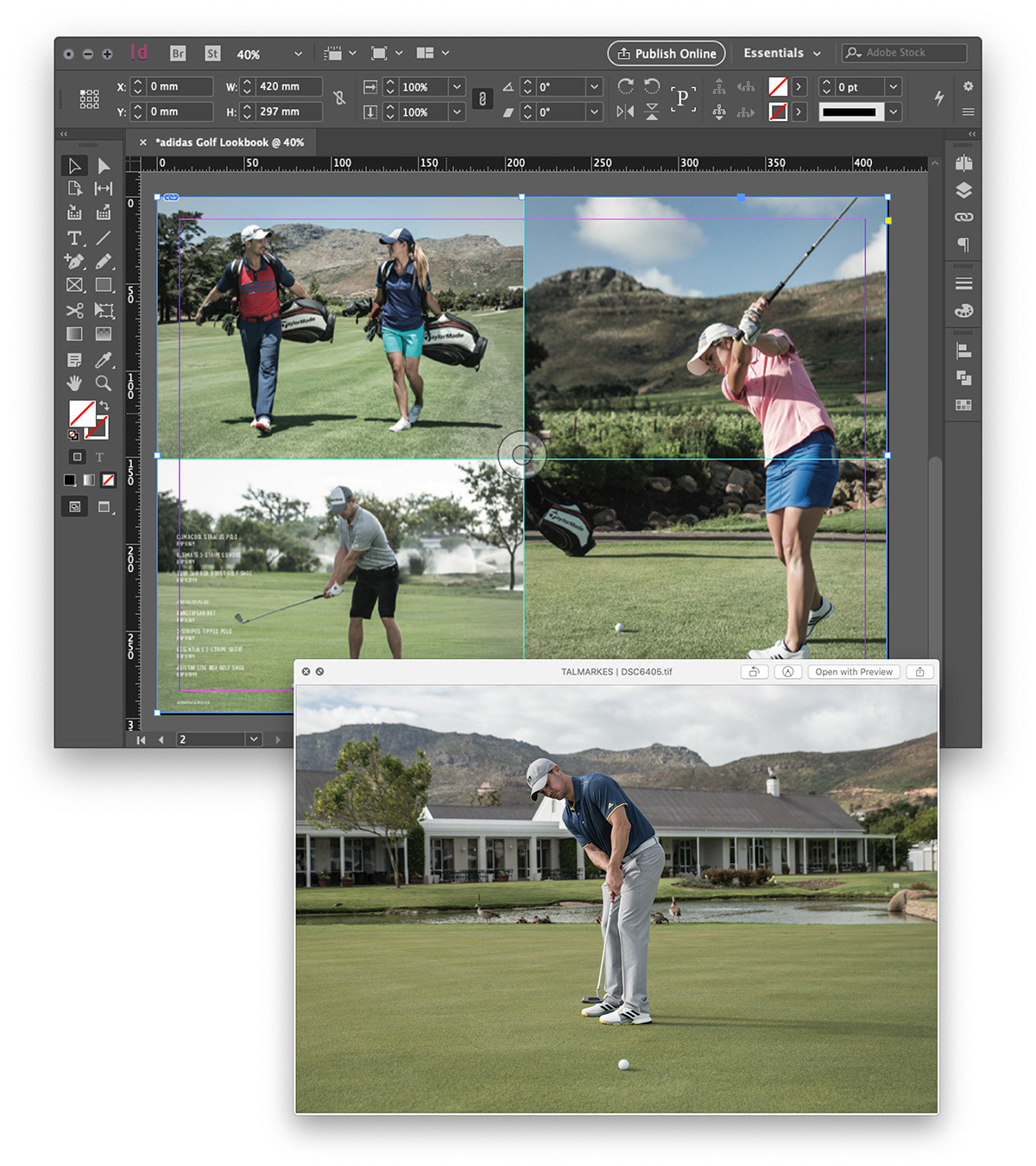The image size is (1036, 1166).
Task: Select the Selection tool (black arrow)
Action: pos(75,166)
